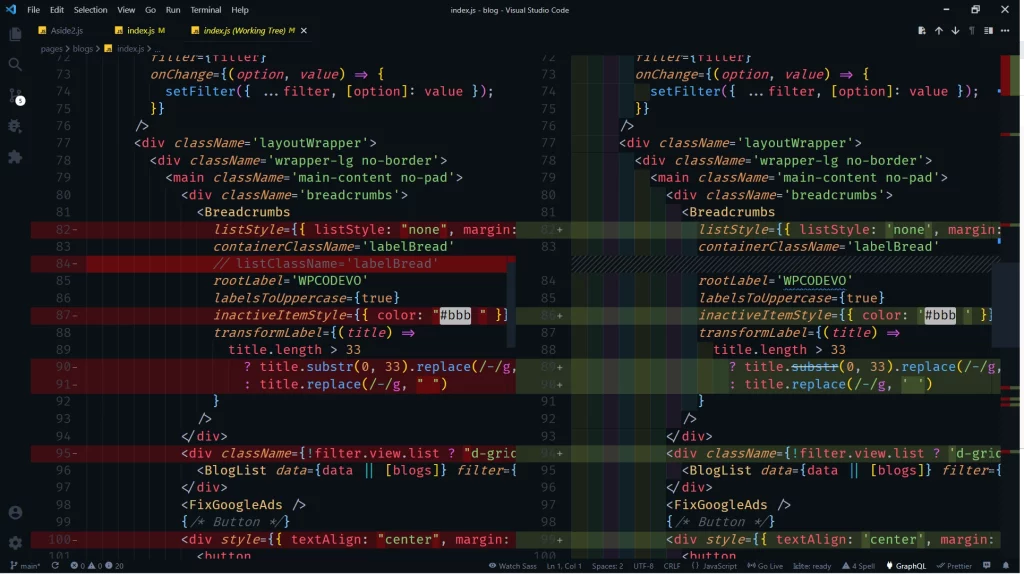The width and height of the screenshot is (1024, 574).
Task: Open the Help menu
Action: [240, 10]
